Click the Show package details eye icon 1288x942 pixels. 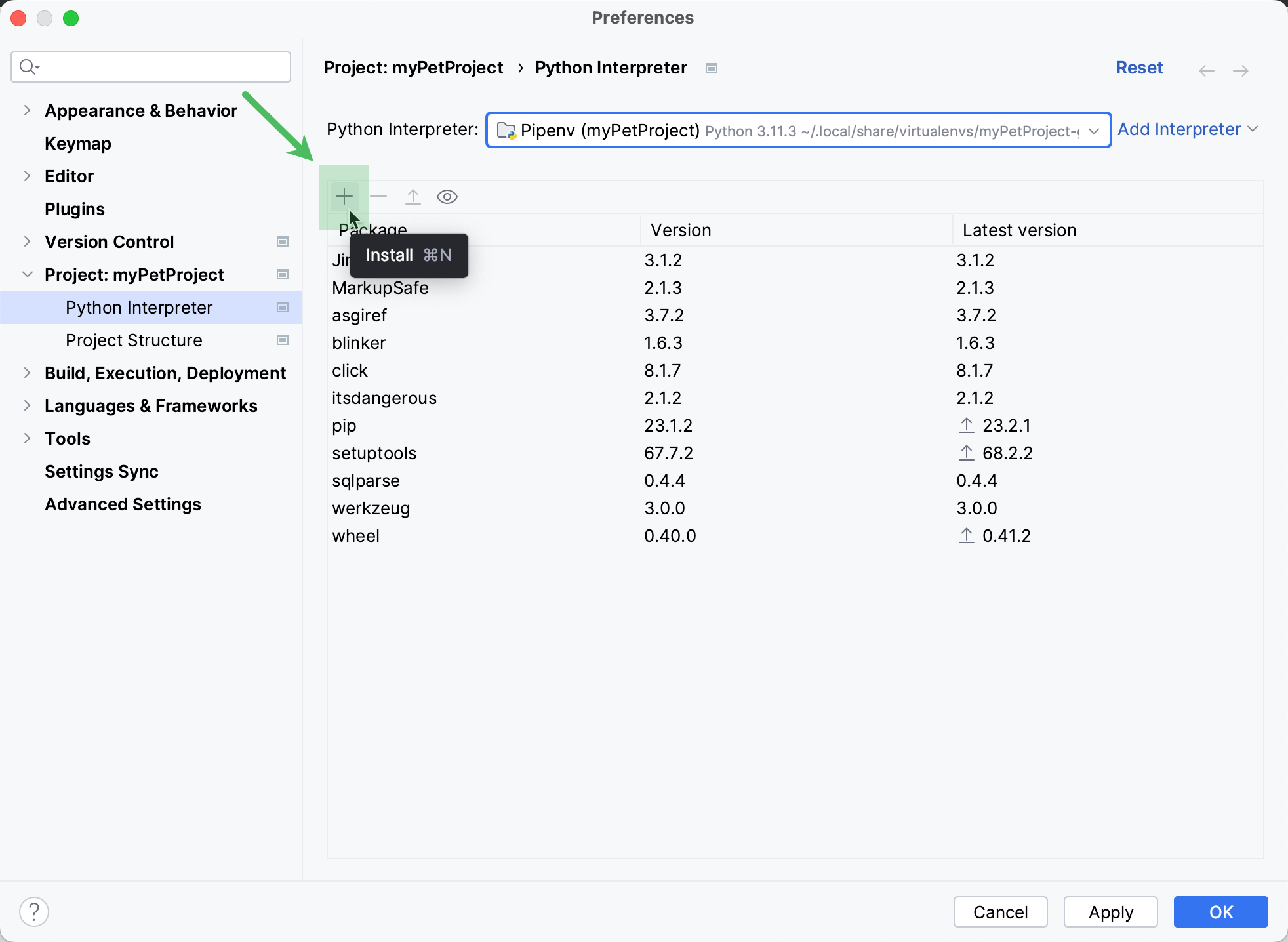pyautogui.click(x=448, y=196)
